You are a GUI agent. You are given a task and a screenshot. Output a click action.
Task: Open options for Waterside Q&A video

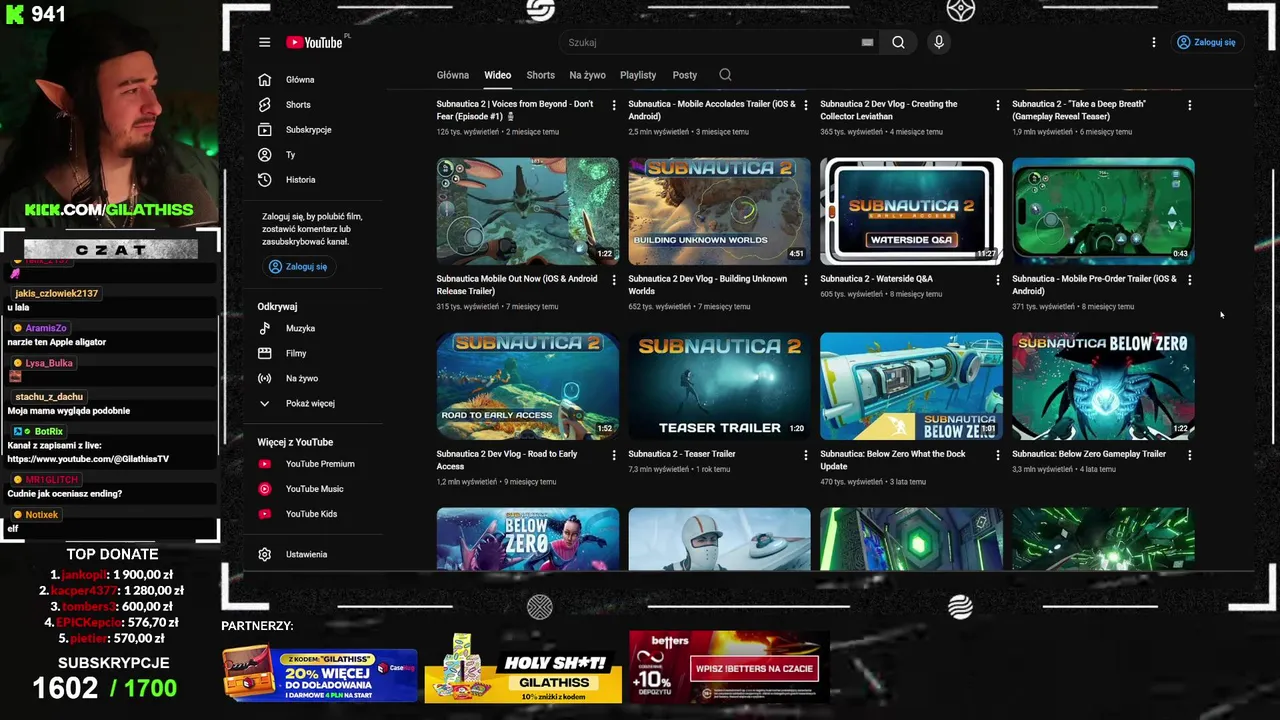(997, 280)
